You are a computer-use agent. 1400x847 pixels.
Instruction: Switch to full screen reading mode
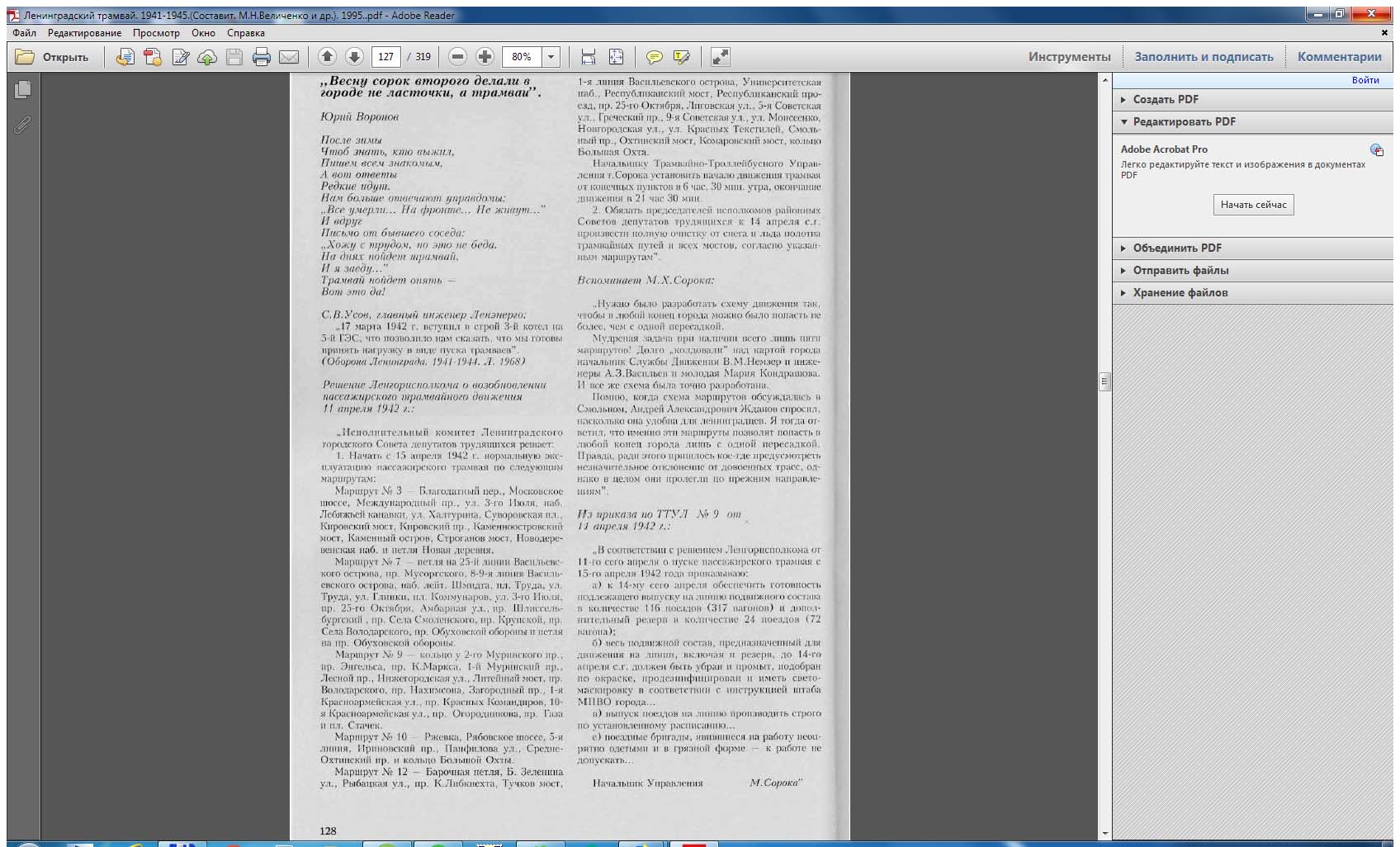(721, 57)
